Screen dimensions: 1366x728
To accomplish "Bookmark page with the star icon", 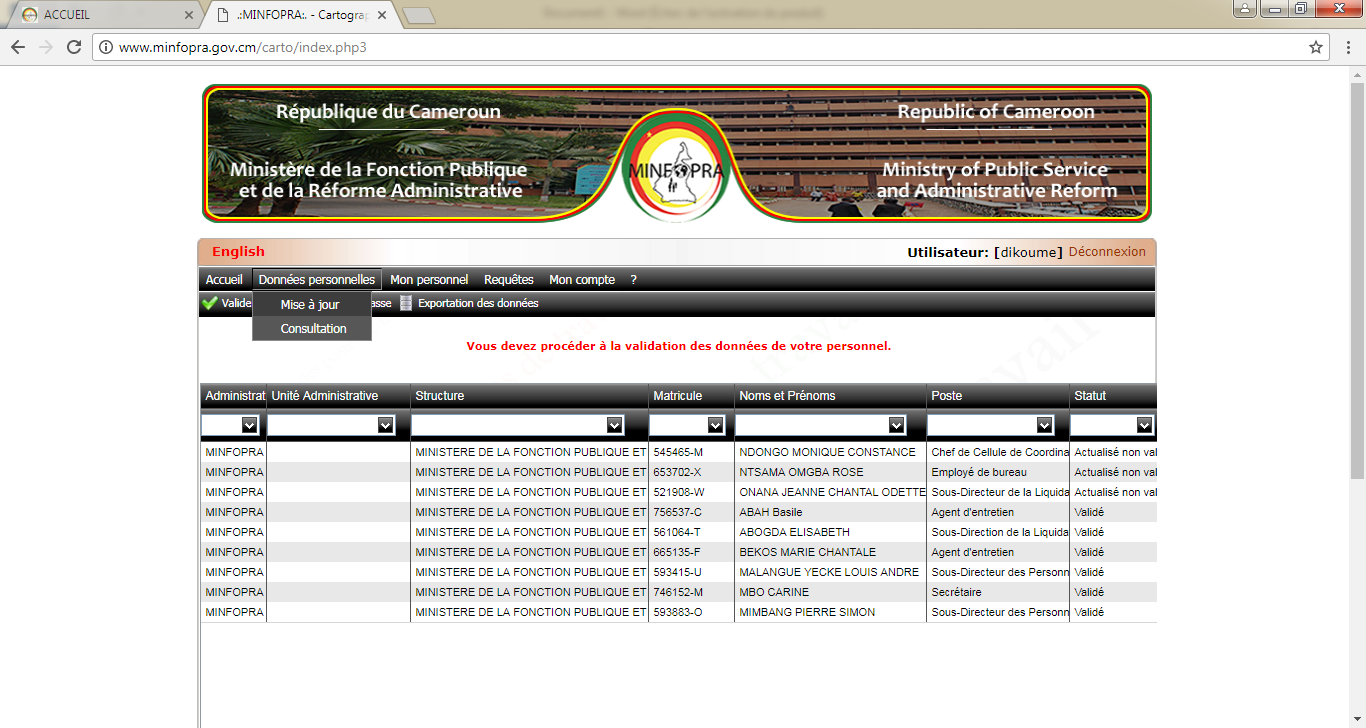I will tap(1316, 47).
